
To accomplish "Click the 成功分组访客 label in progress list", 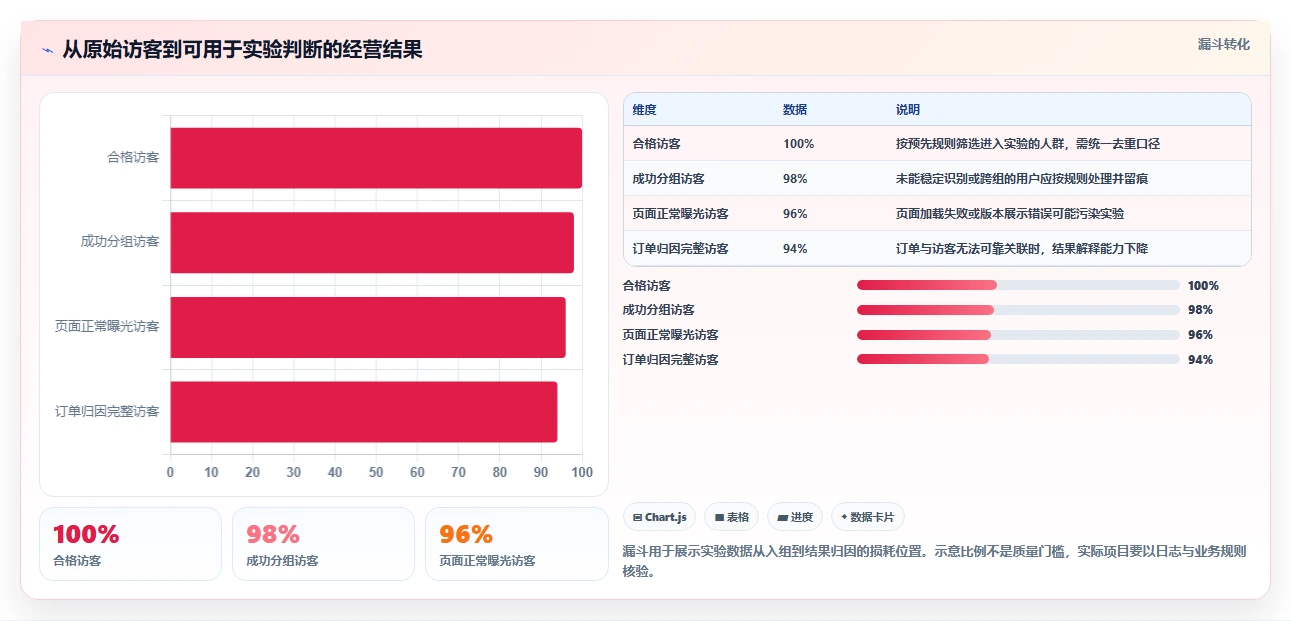I will (x=658, y=310).
